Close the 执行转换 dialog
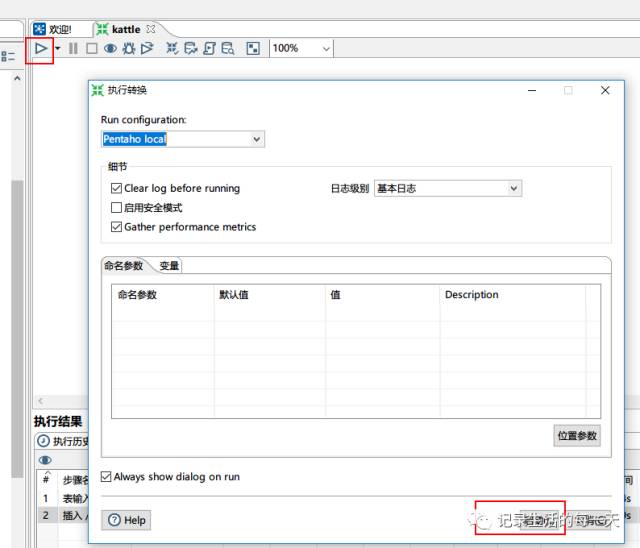This screenshot has width=640, height=548. [605, 91]
